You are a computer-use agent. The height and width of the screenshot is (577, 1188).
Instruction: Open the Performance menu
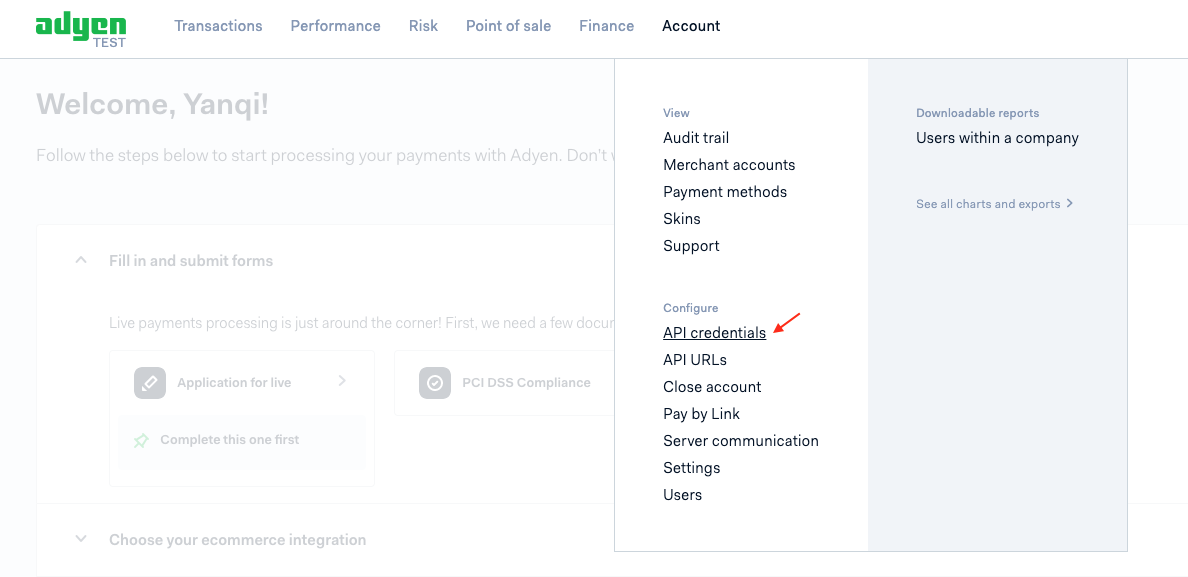pos(336,26)
